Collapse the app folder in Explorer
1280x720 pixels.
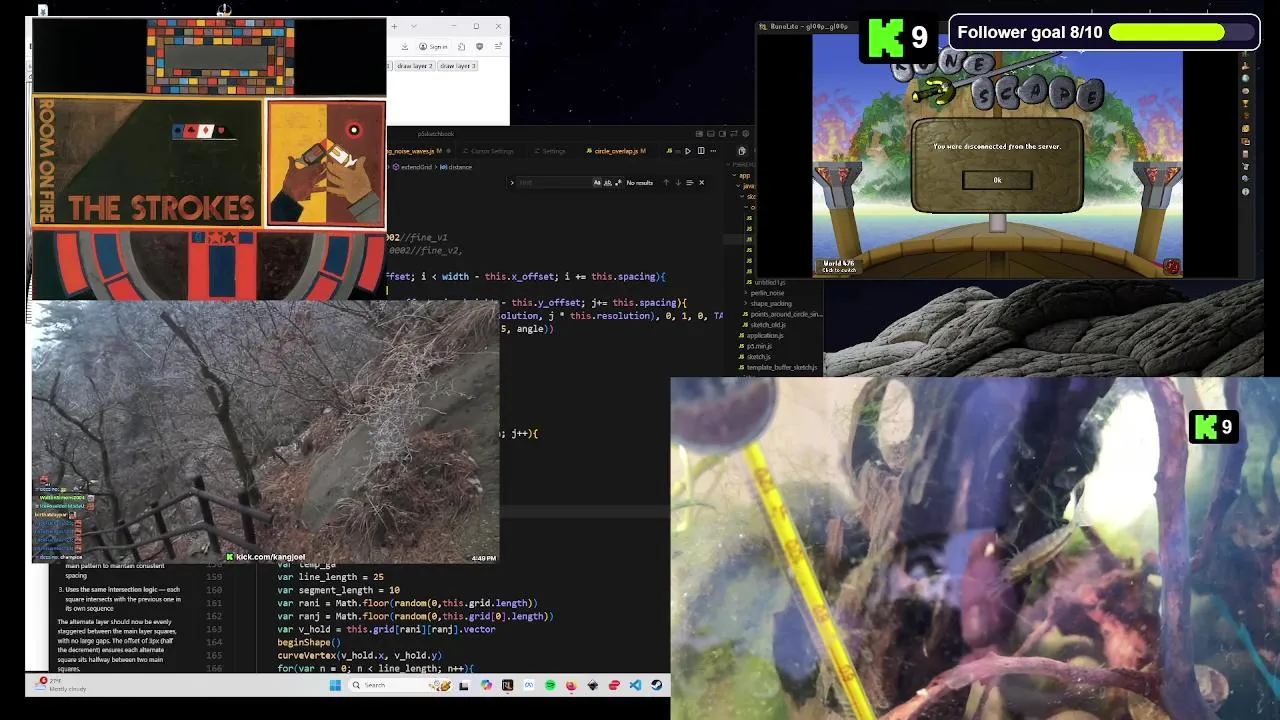coord(744,175)
